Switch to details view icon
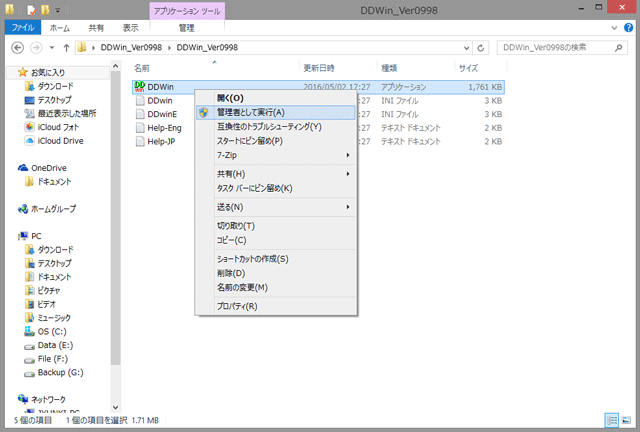The image size is (640, 432). (x=611, y=420)
